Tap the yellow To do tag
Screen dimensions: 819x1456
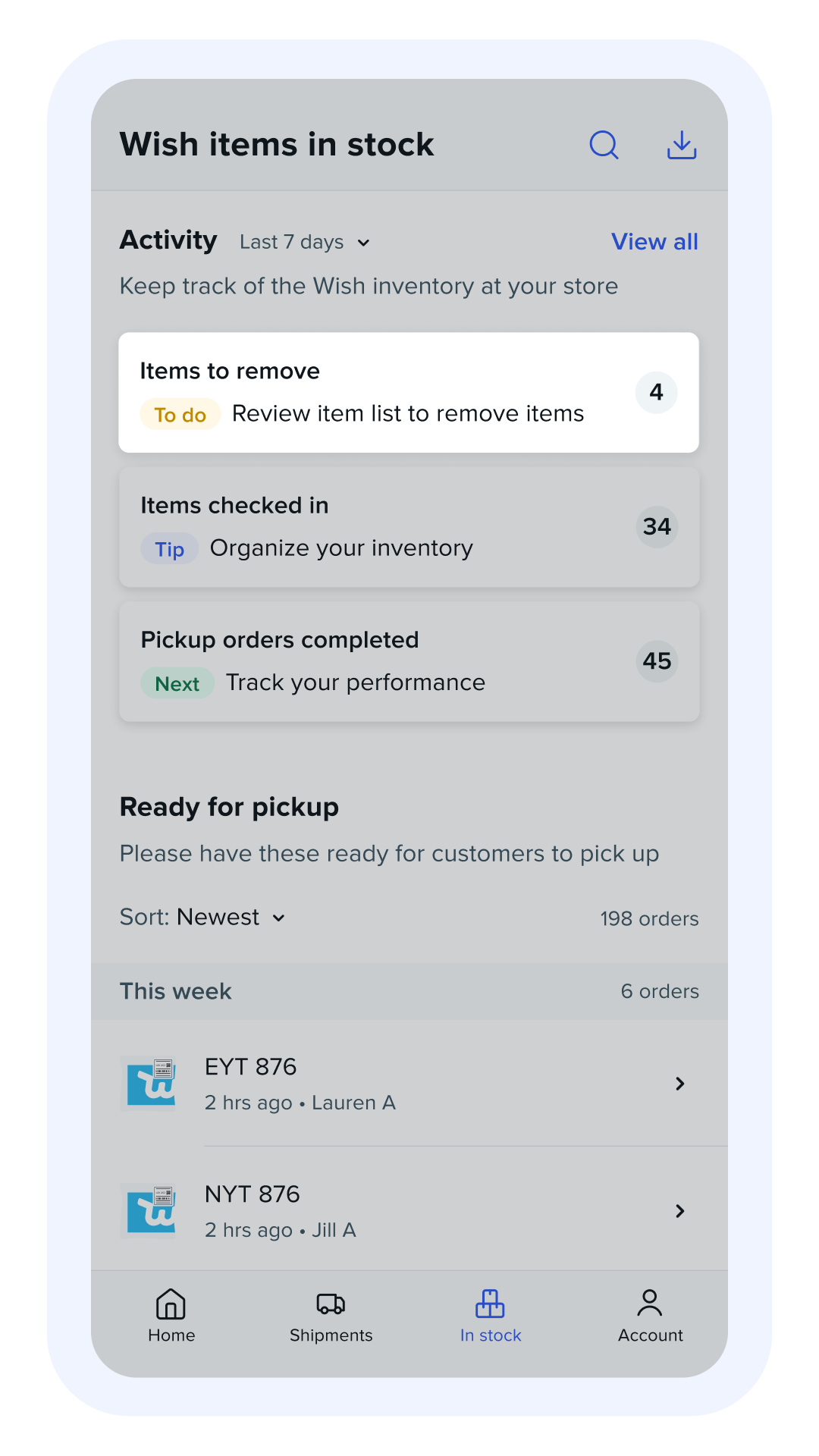click(180, 415)
